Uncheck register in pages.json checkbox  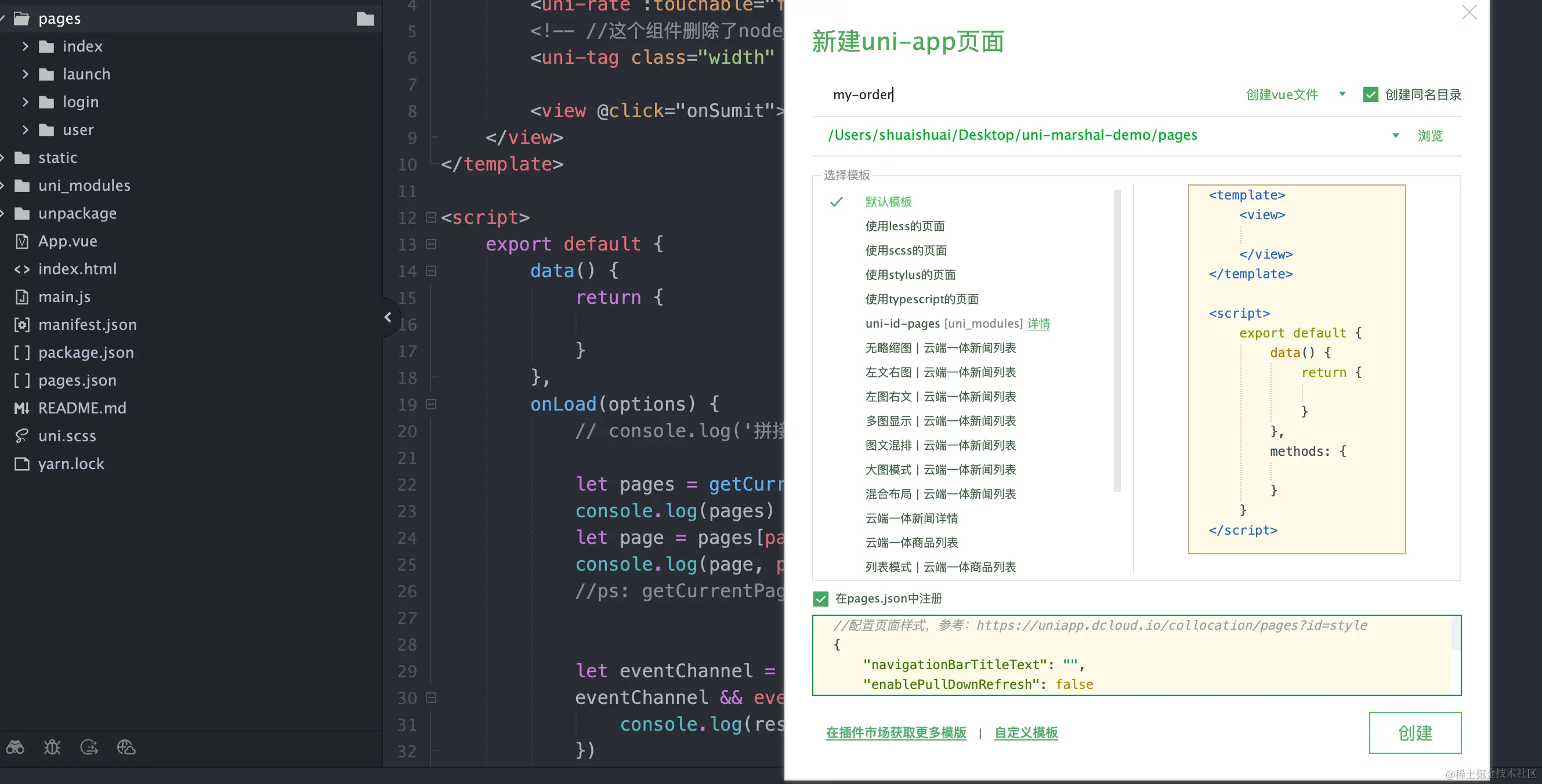pyautogui.click(x=821, y=598)
